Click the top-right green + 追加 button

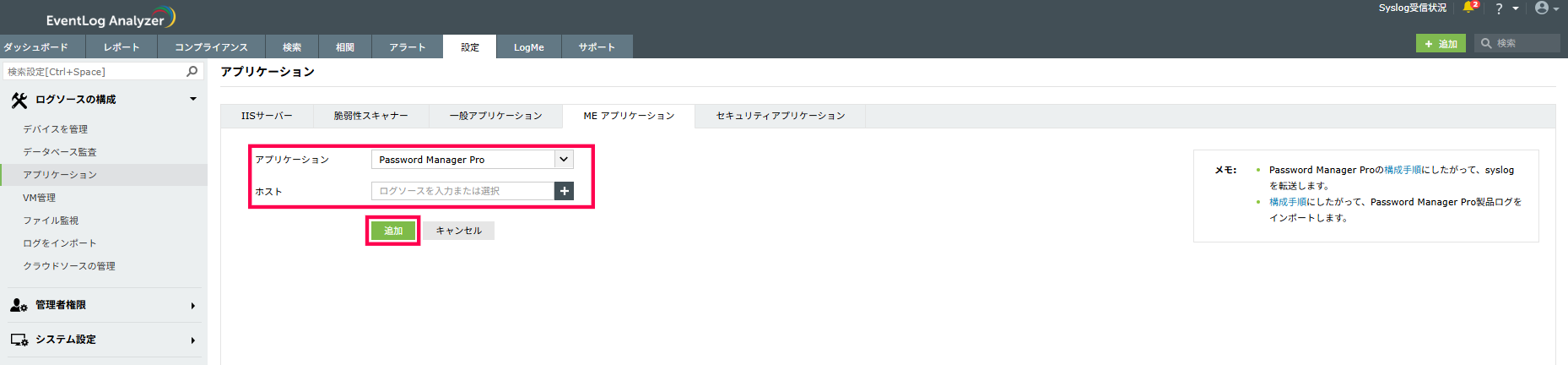click(1441, 43)
